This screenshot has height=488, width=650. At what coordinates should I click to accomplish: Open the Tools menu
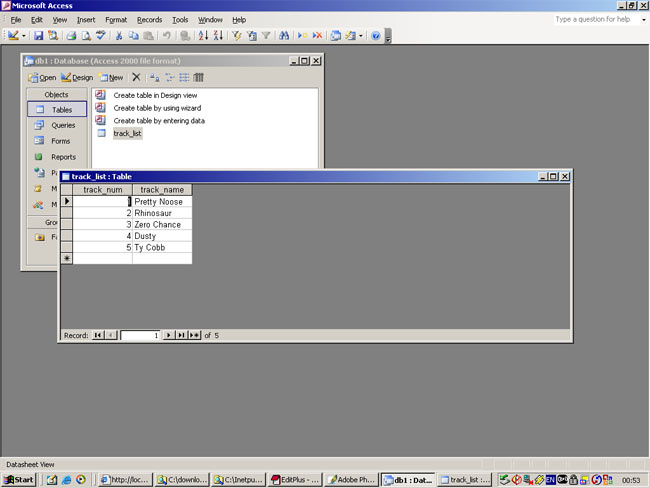pos(180,20)
